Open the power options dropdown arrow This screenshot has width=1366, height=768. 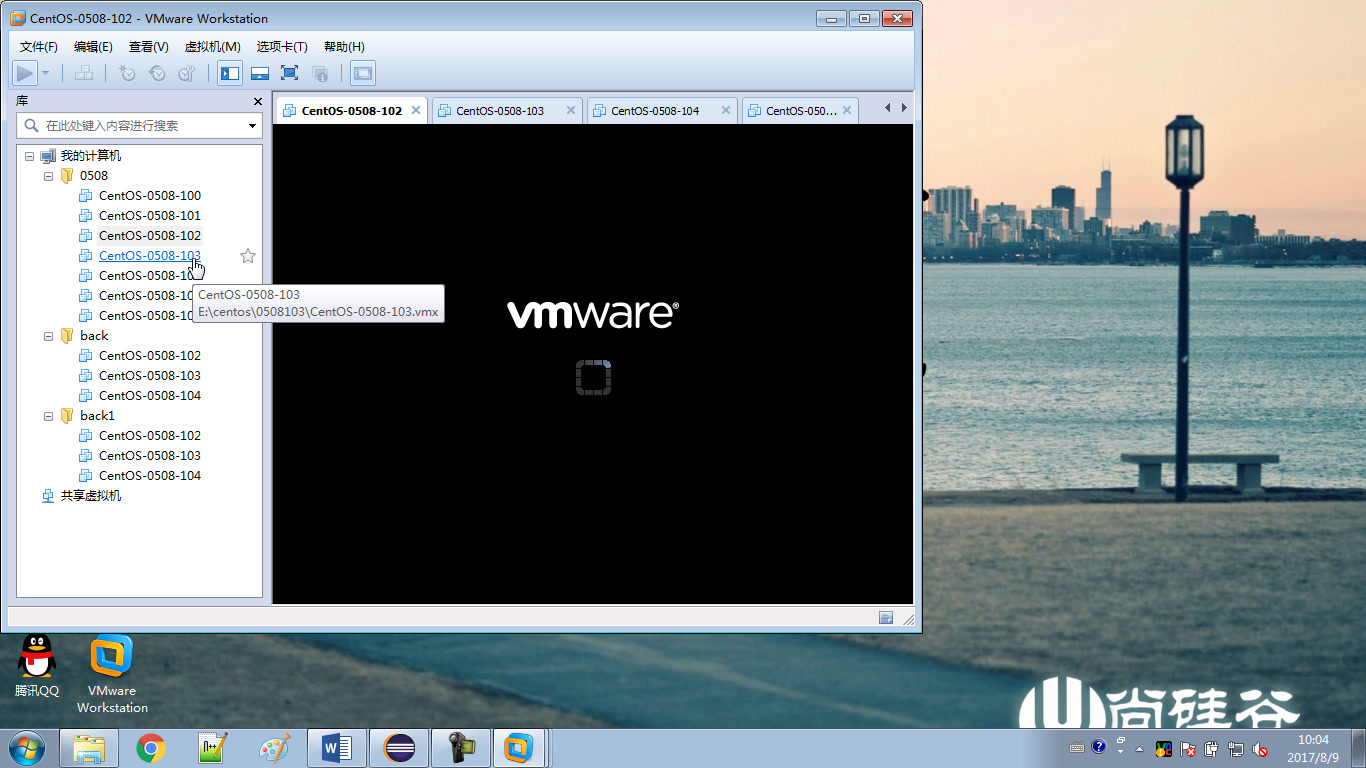pos(45,73)
